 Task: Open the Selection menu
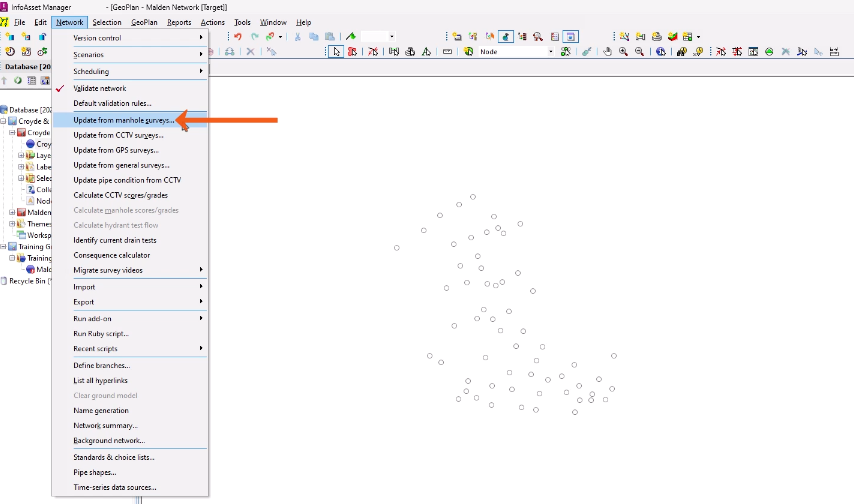pos(107,22)
